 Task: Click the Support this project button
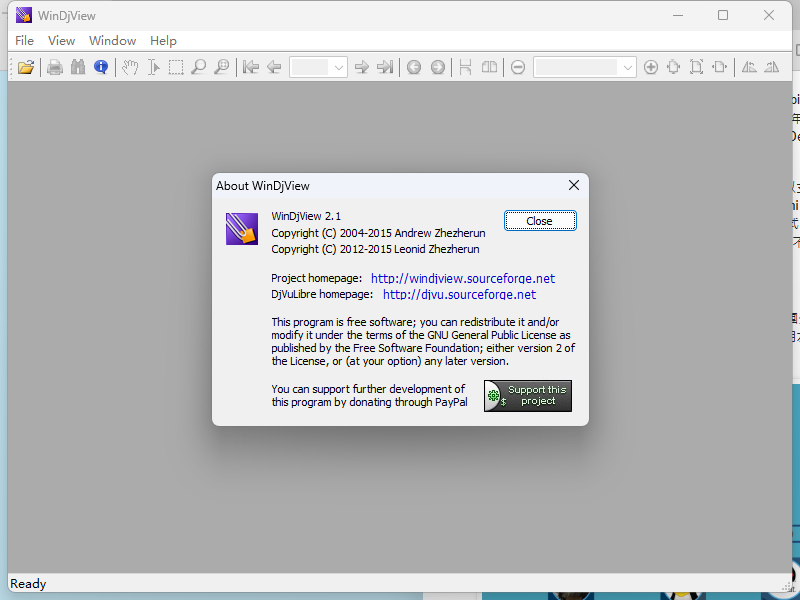pos(528,395)
